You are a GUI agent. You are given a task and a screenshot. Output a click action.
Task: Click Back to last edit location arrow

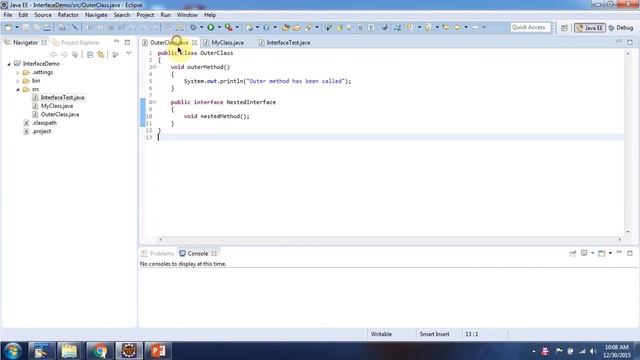point(446,27)
